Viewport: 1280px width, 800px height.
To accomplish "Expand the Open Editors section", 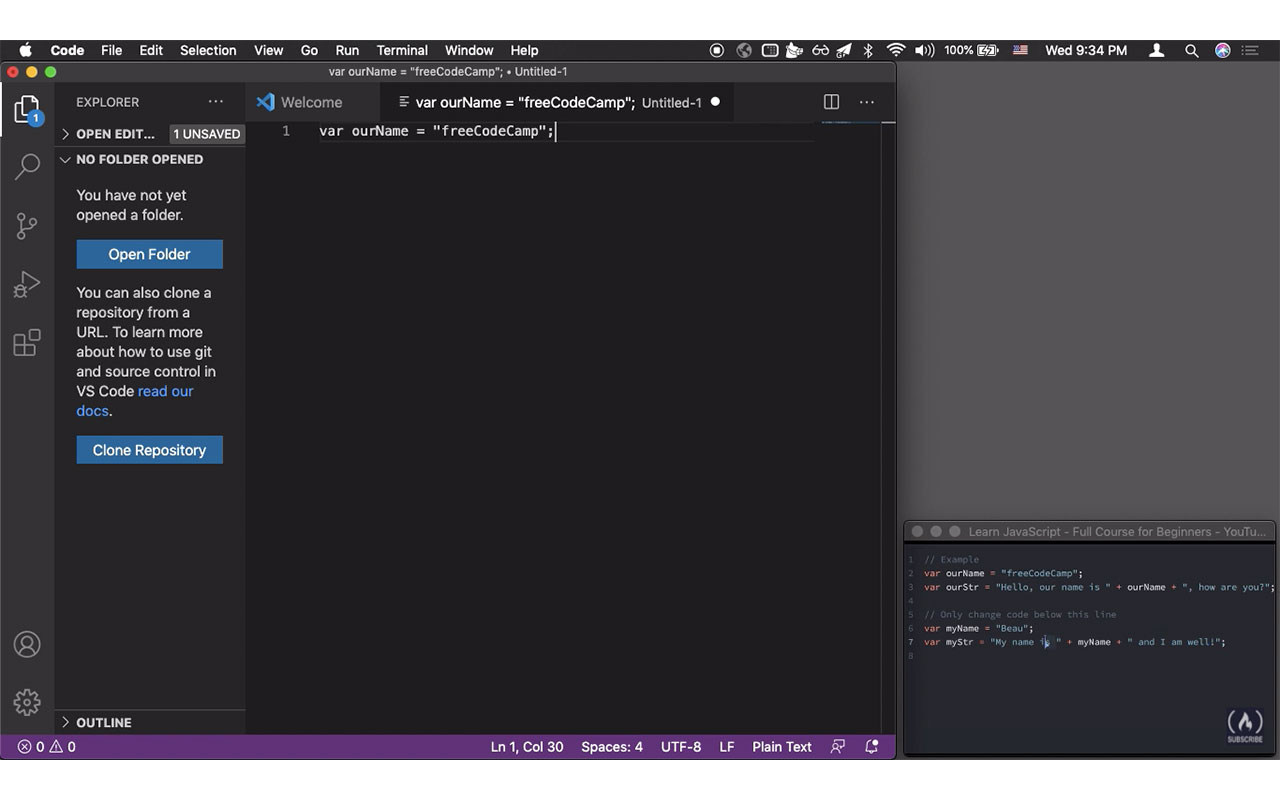I will point(115,134).
